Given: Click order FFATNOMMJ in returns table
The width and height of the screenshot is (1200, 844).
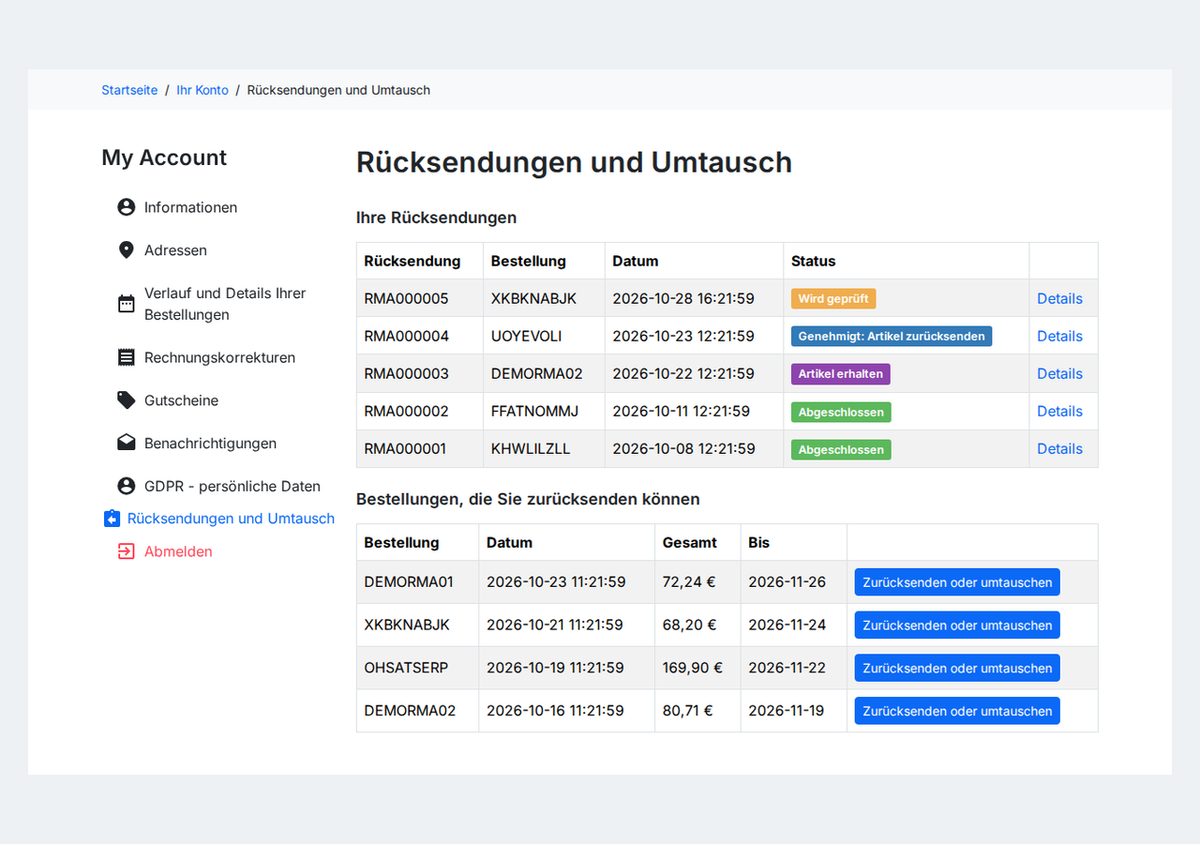Looking at the screenshot, I should point(535,411).
